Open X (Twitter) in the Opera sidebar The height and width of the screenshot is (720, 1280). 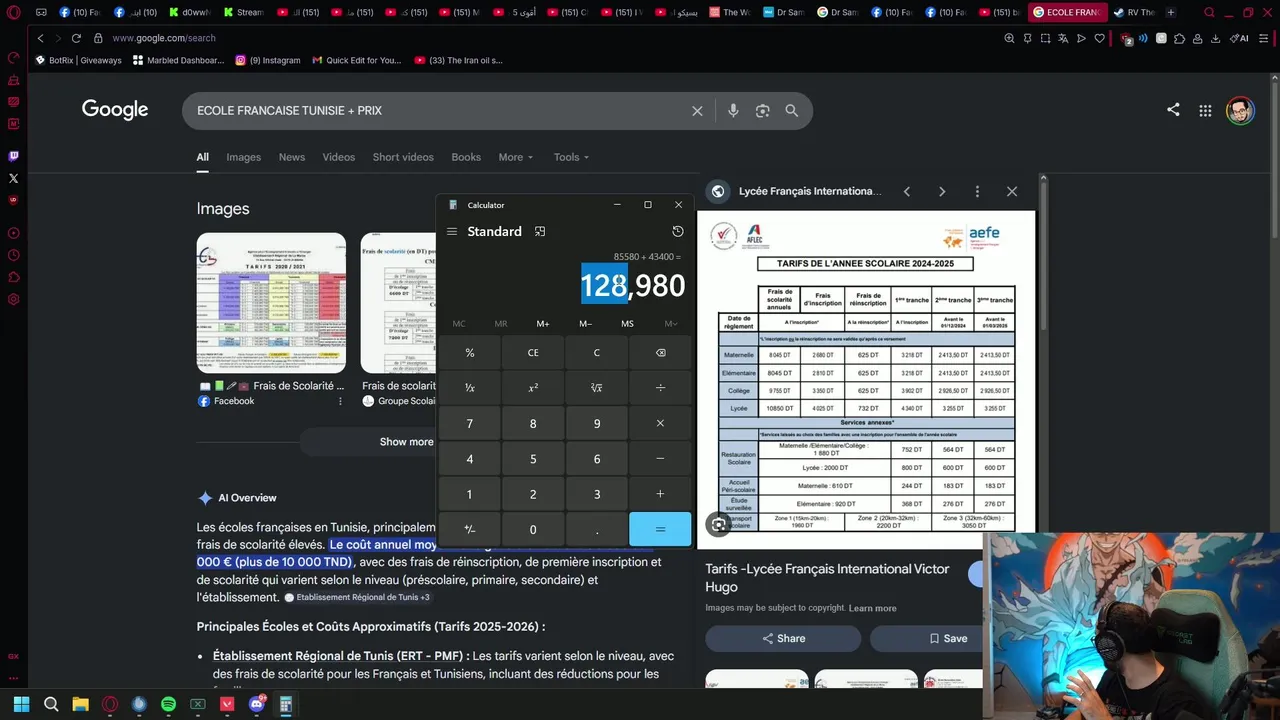pos(13,178)
